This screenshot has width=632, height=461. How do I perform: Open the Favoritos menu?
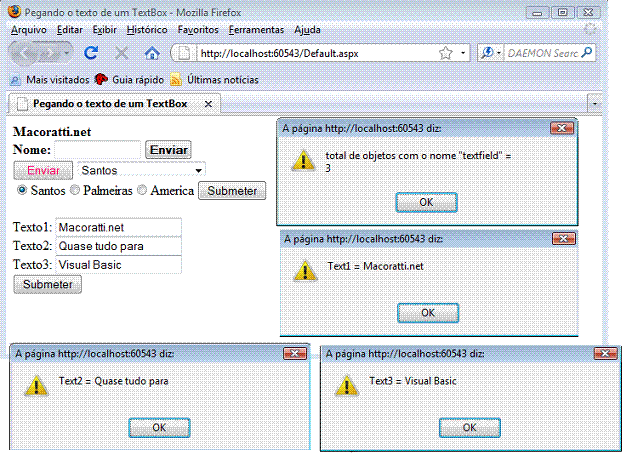coord(198,30)
